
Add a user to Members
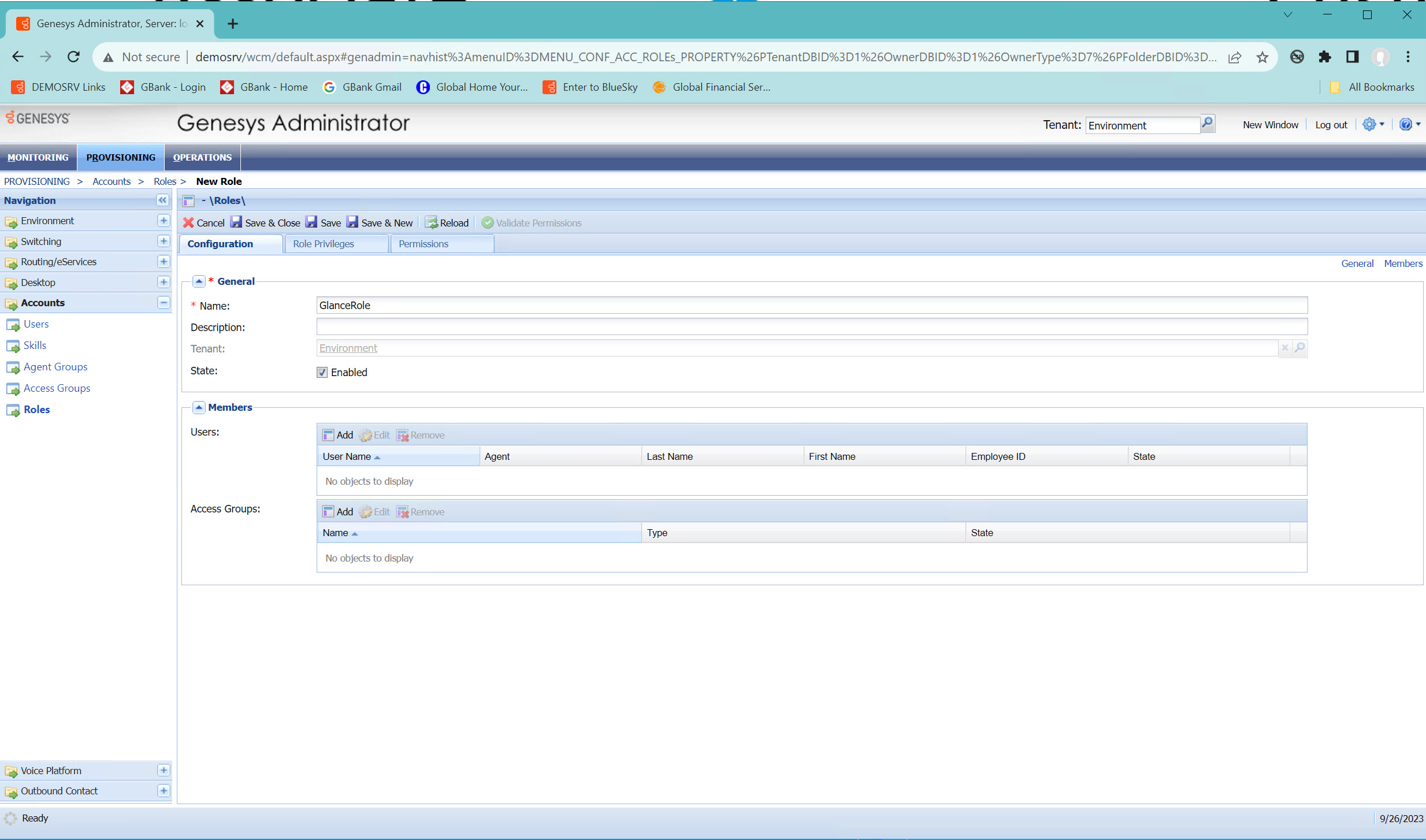[338, 435]
